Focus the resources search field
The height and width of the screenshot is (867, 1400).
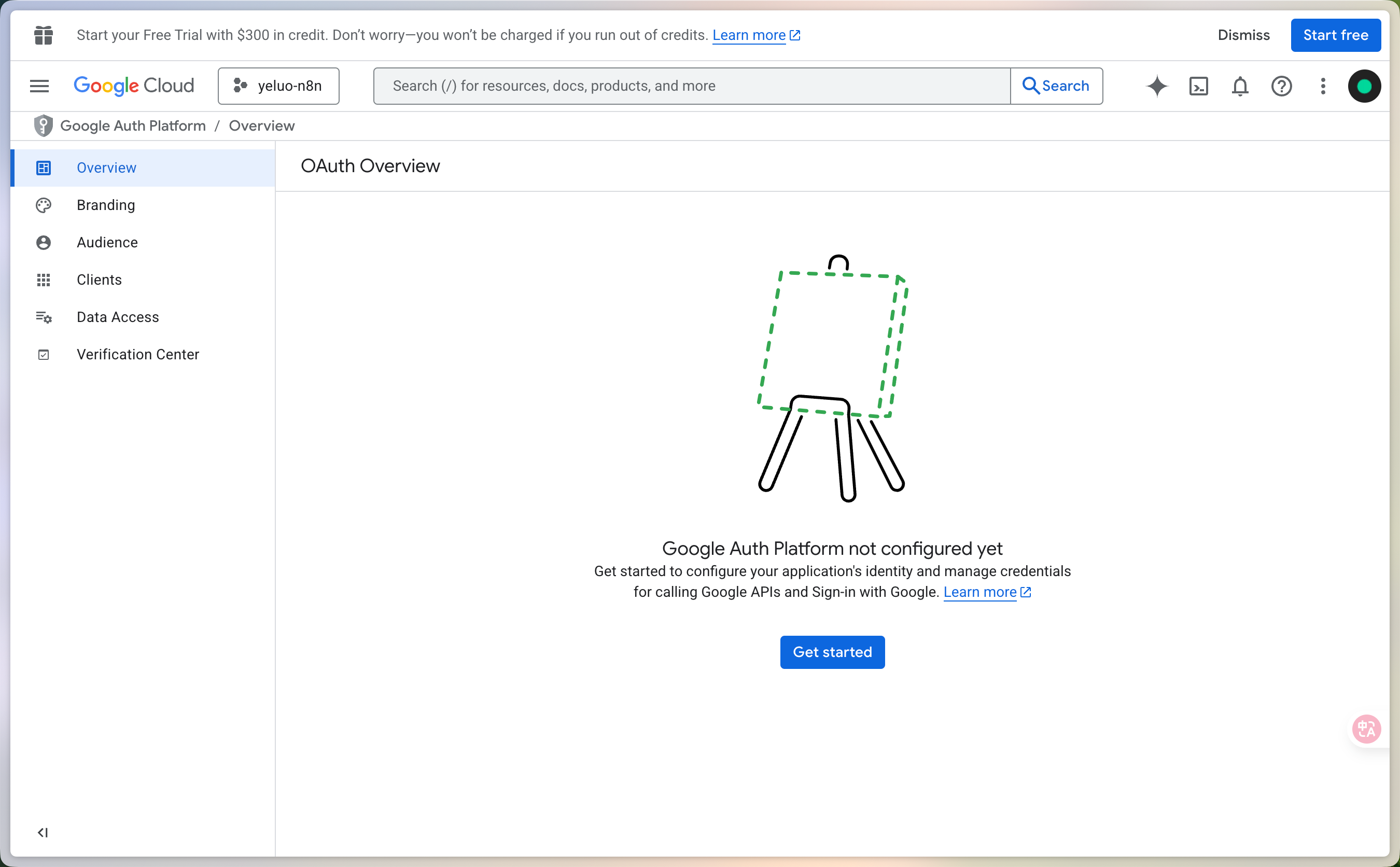(x=691, y=86)
